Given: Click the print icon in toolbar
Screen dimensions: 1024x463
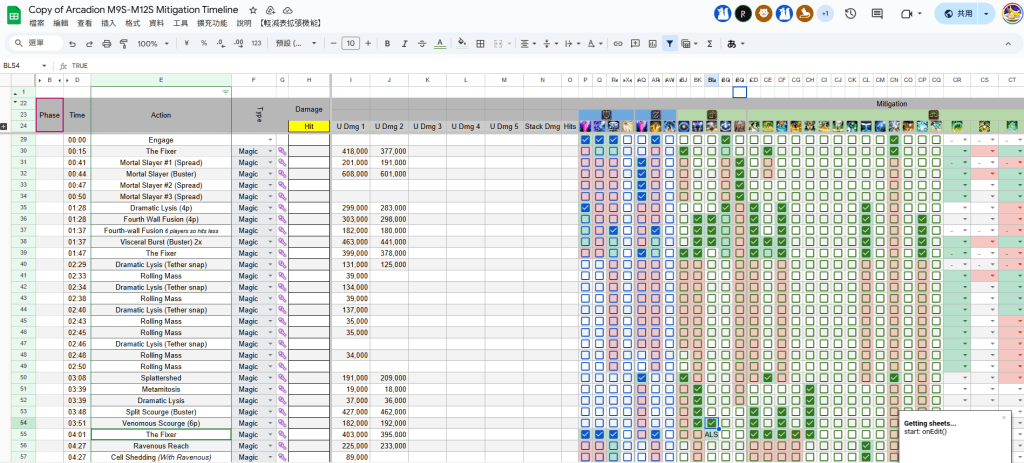Looking at the screenshot, I should (106, 44).
